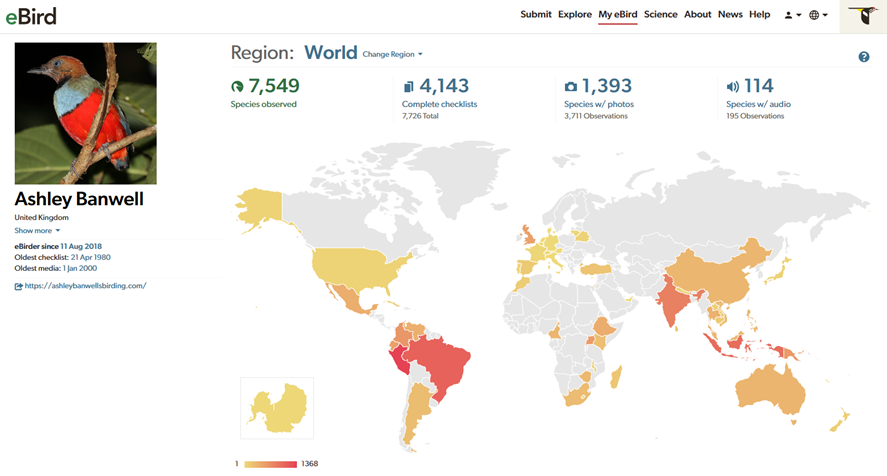The image size is (887, 476).
Task: Open the 4,143 complete checklists count
Action: pos(444,86)
